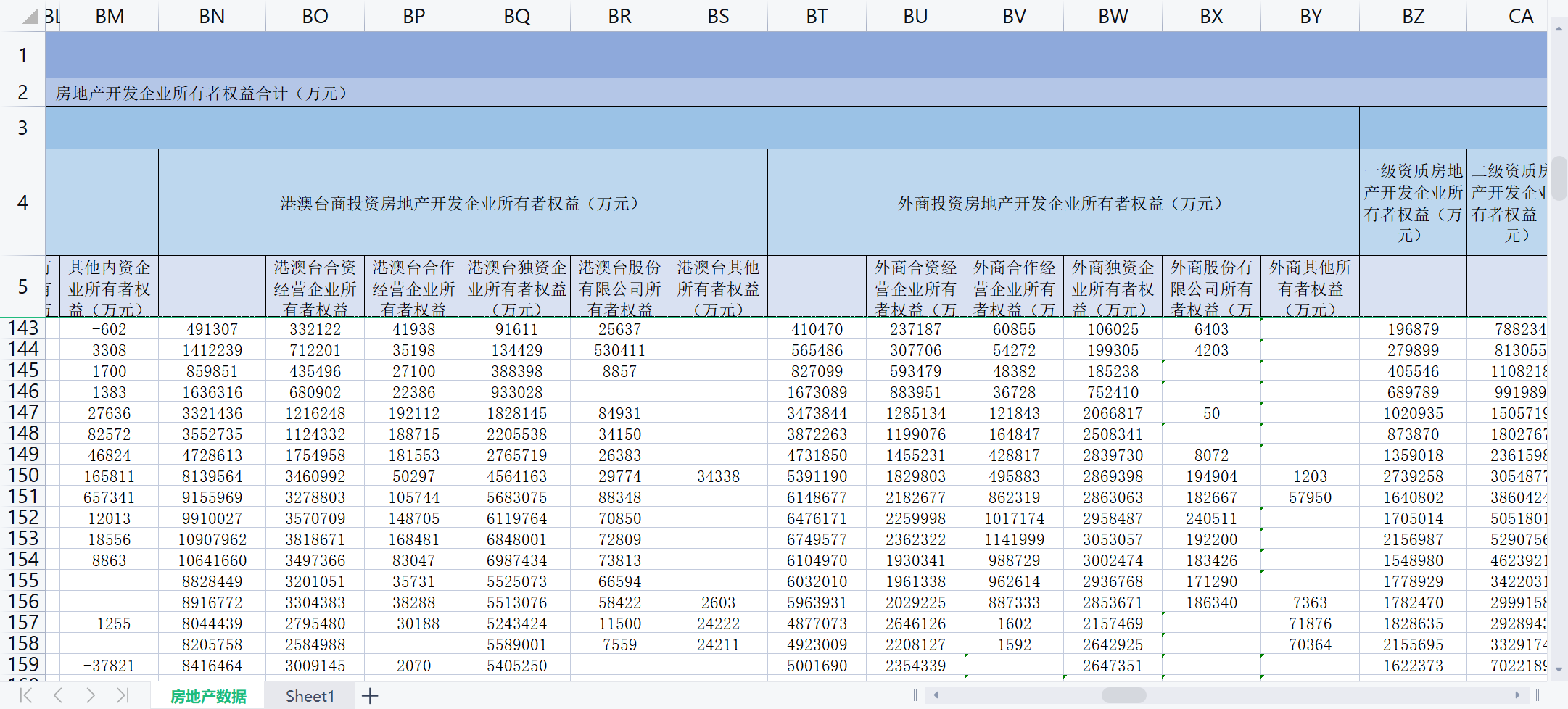Viewport: 1568px width, 709px height.
Task: Select cell with value -37821
Action: coord(110,666)
